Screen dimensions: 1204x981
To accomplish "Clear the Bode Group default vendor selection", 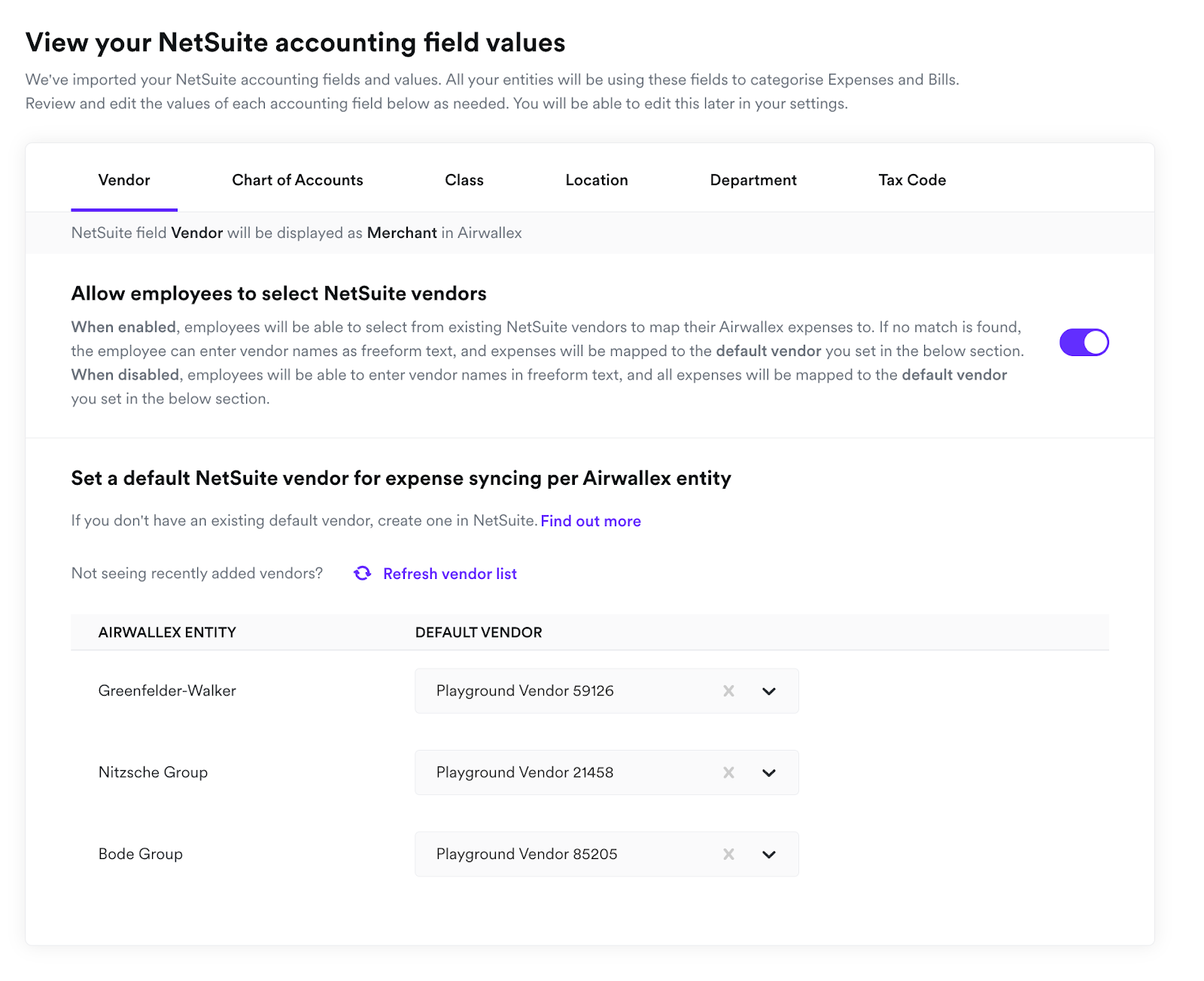I will tap(728, 855).
